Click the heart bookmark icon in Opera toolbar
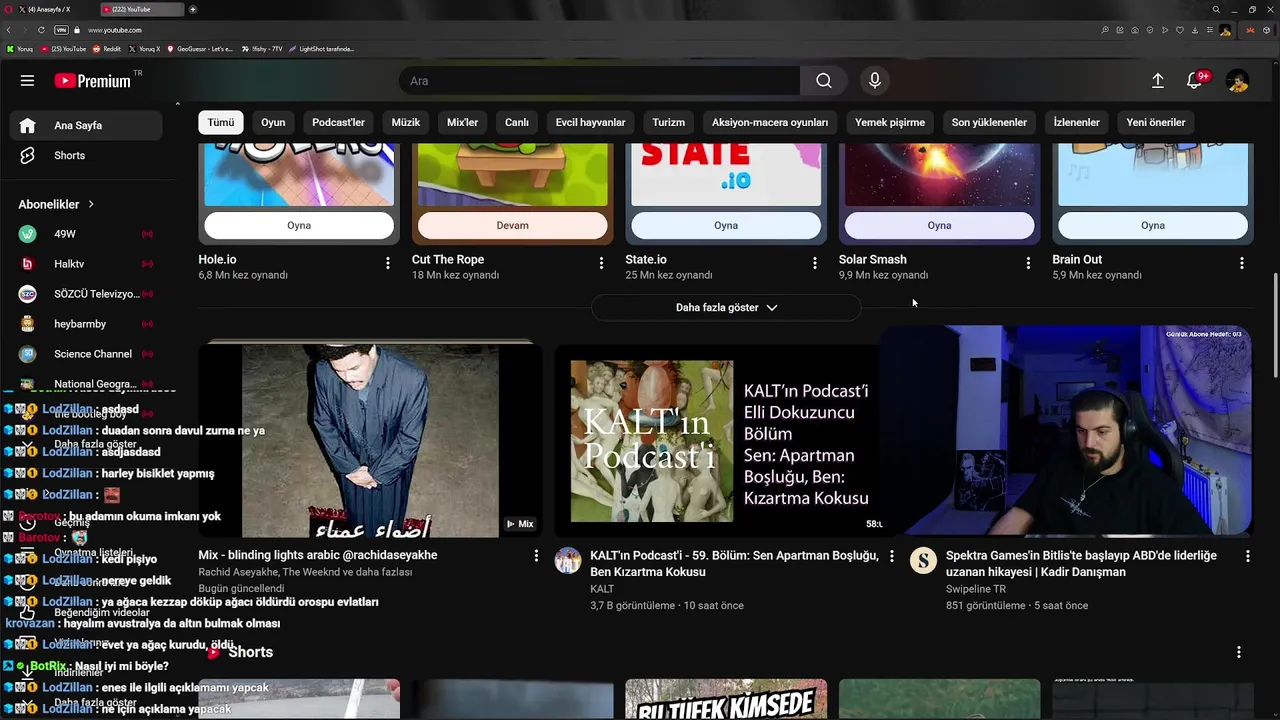 [x=1179, y=30]
